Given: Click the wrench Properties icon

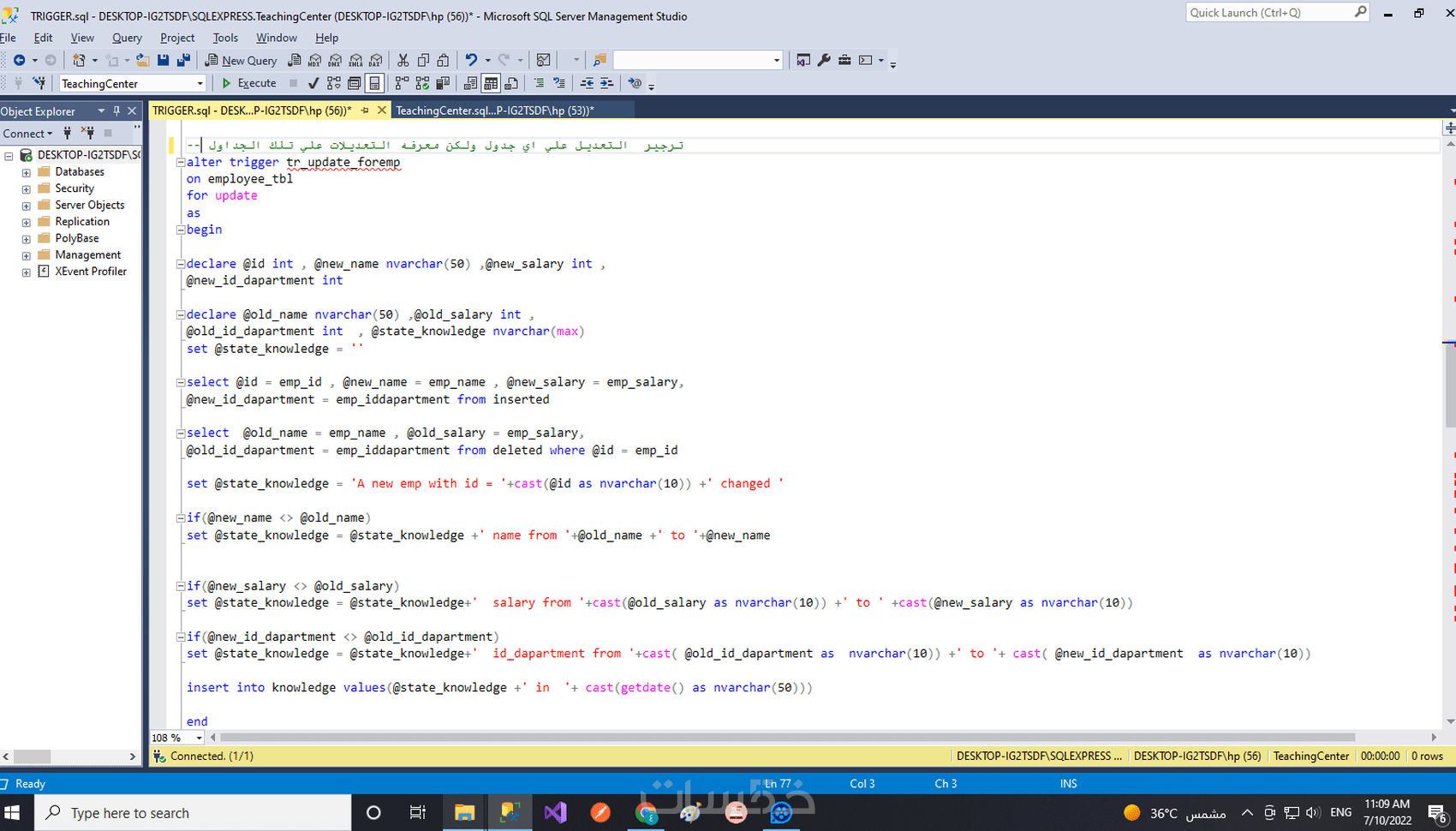Looking at the screenshot, I should click(x=824, y=60).
